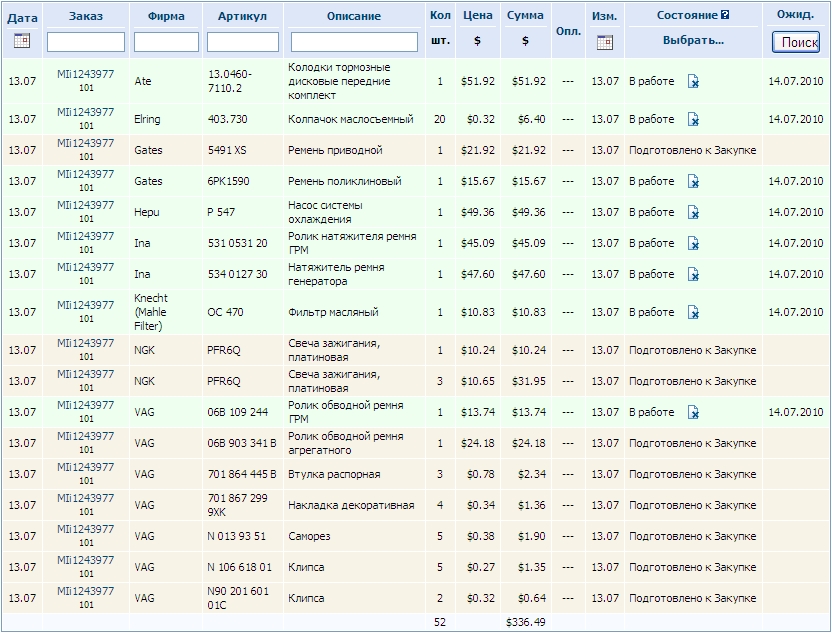Viewport: 832px width, 633px height.
Task: Cancel the Ina 534 0127 30 row
Action: point(693,274)
